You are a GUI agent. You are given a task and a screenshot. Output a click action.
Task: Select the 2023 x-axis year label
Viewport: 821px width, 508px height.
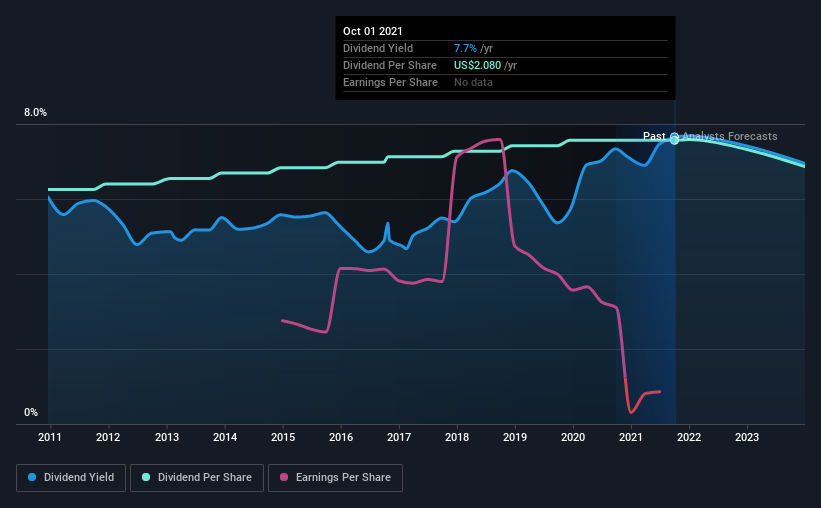(747, 437)
